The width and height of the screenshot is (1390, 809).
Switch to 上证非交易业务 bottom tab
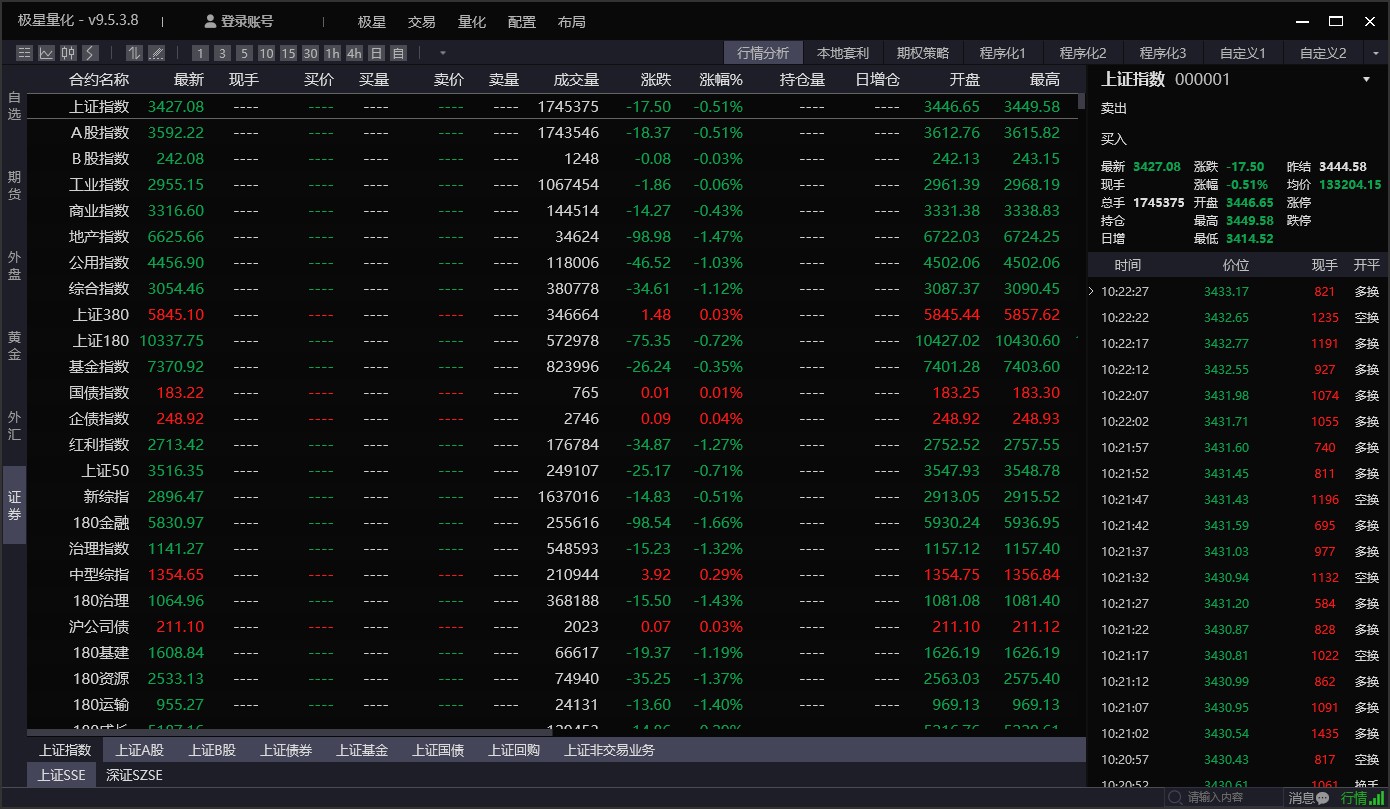(610, 750)
